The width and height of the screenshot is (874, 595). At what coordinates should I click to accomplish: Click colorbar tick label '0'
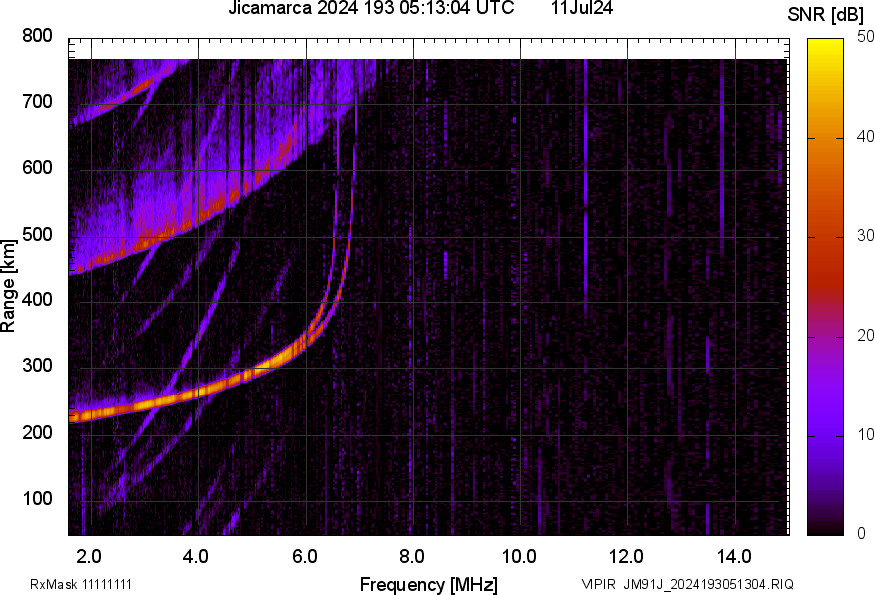tap(861, 534)
